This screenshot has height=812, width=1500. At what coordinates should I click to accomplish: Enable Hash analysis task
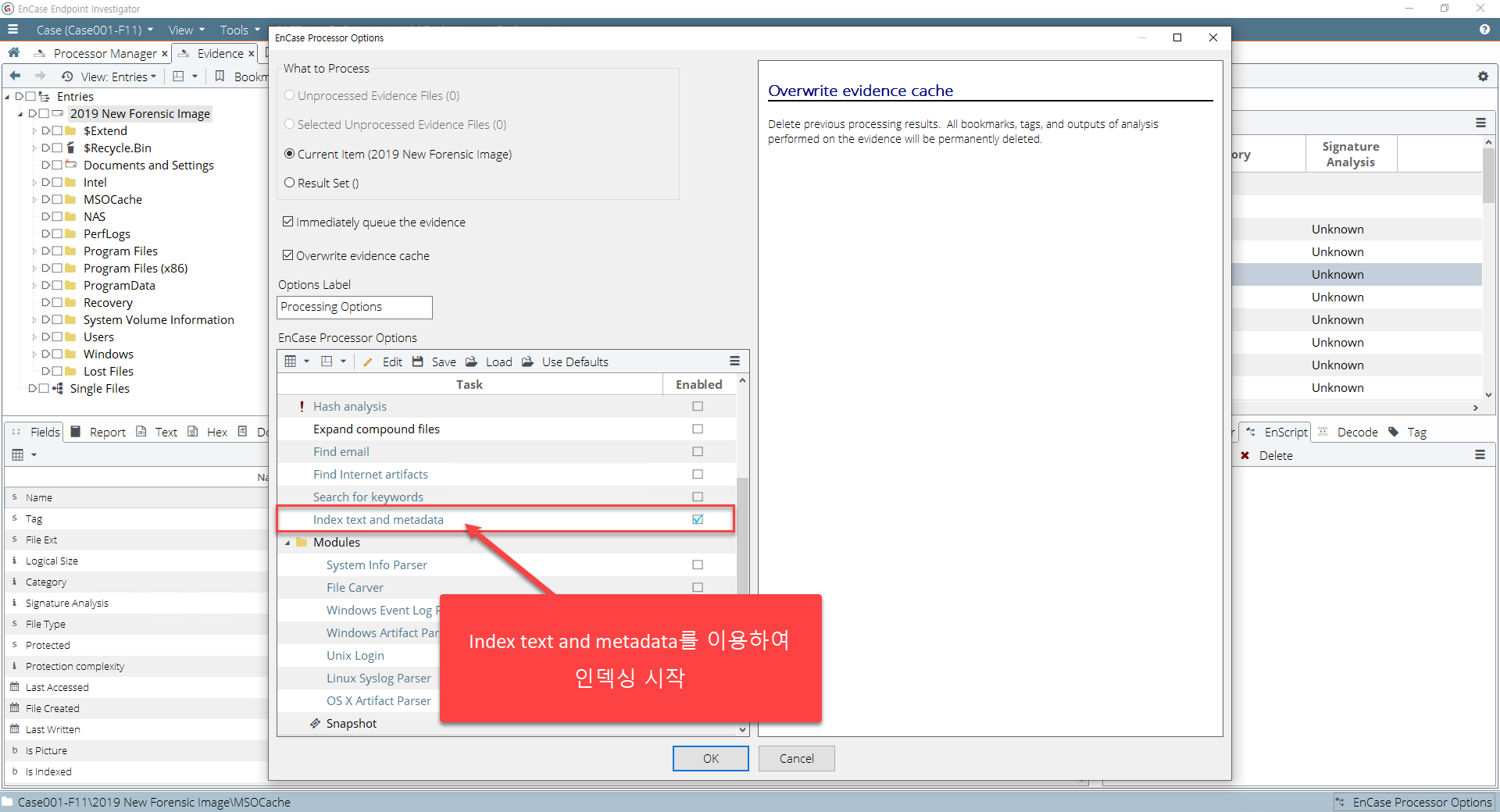click(698, 406)
